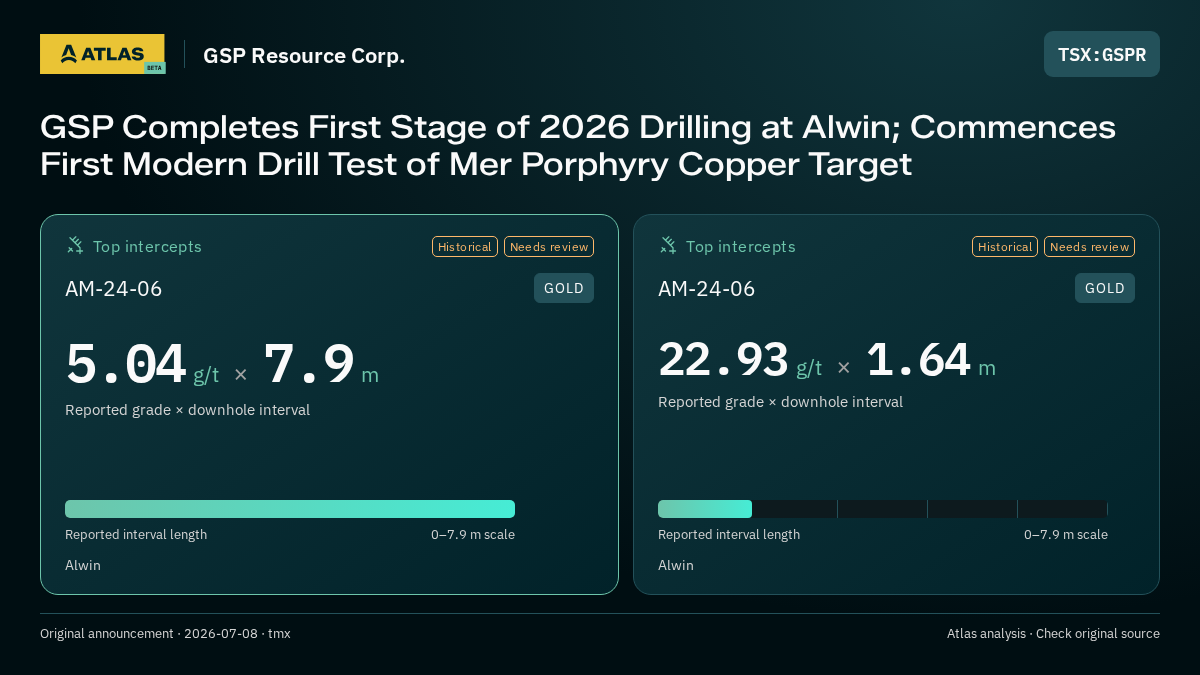Click the AM-24-06 hole ID on the 5.04 g/t card
This screenshot has width=1200, height=675.
114,289
